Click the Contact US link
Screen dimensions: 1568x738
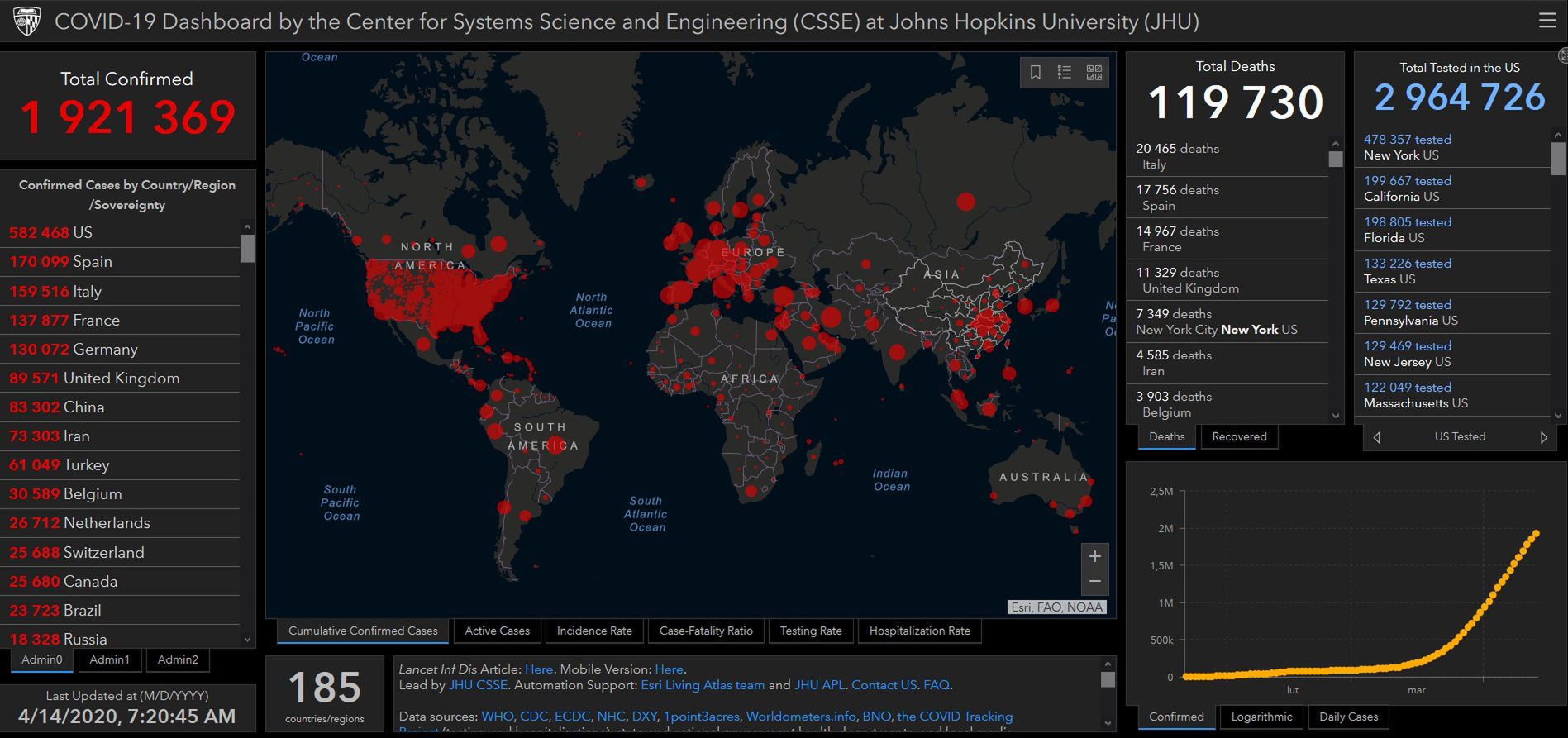pos(884,685)
